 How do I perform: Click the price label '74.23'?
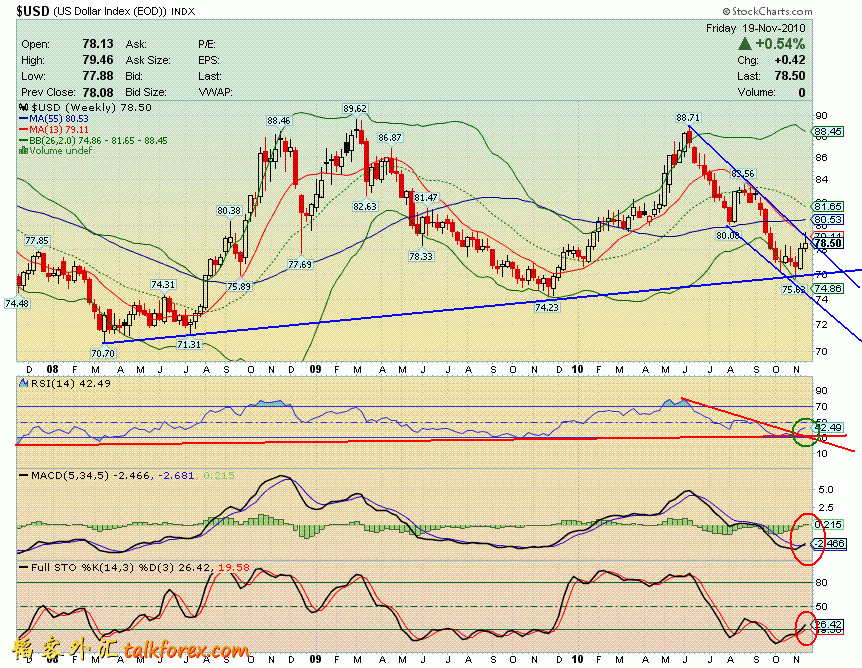(546, 307)
